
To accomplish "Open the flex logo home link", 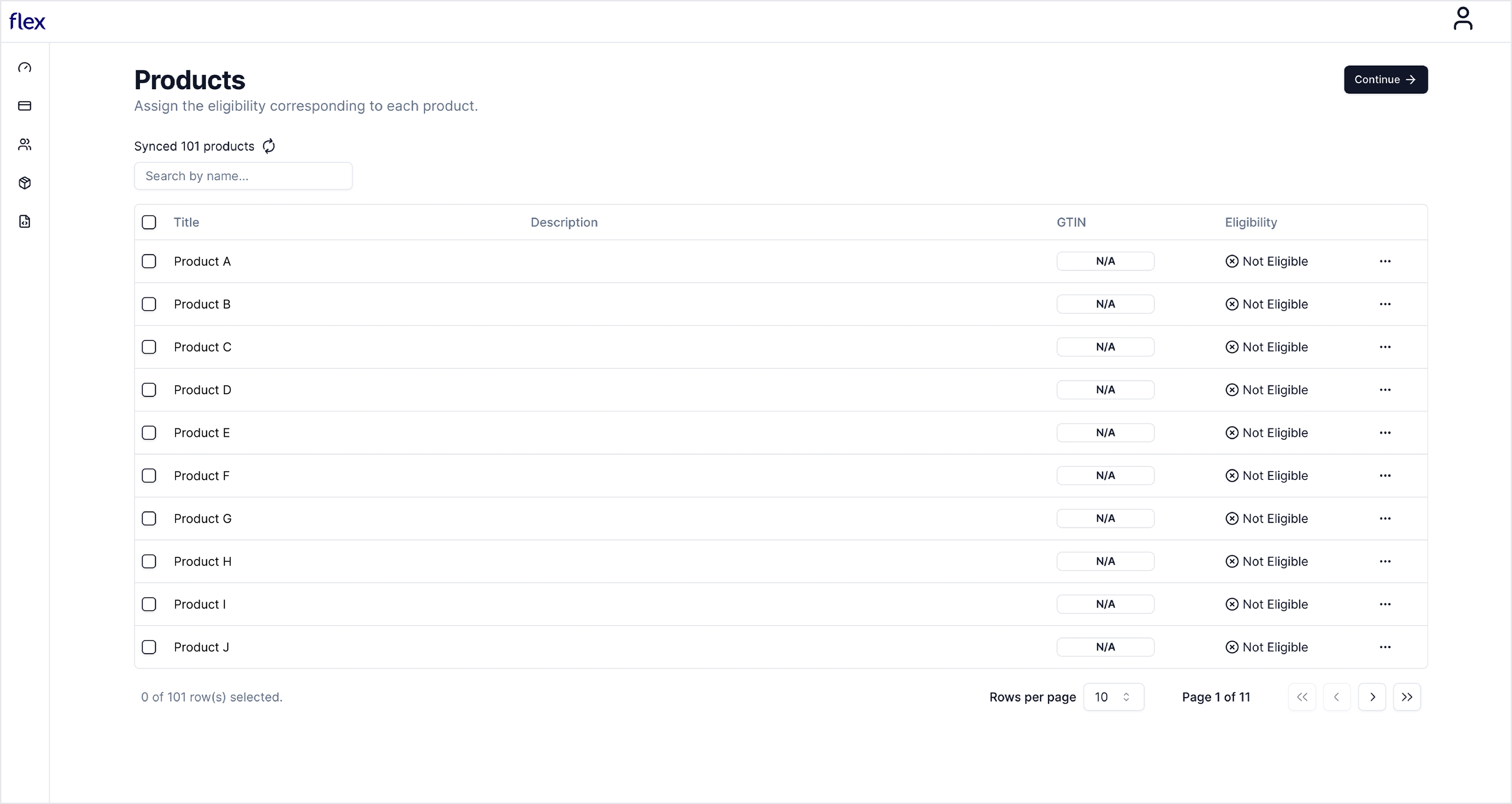I will coord(27,22).
